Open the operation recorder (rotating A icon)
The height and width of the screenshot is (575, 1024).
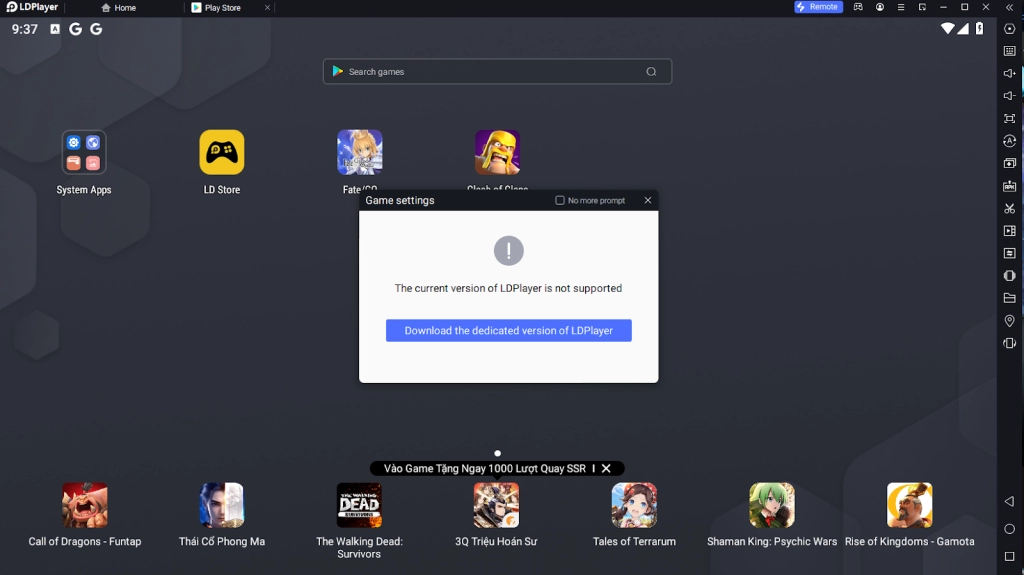point(1010,140)
